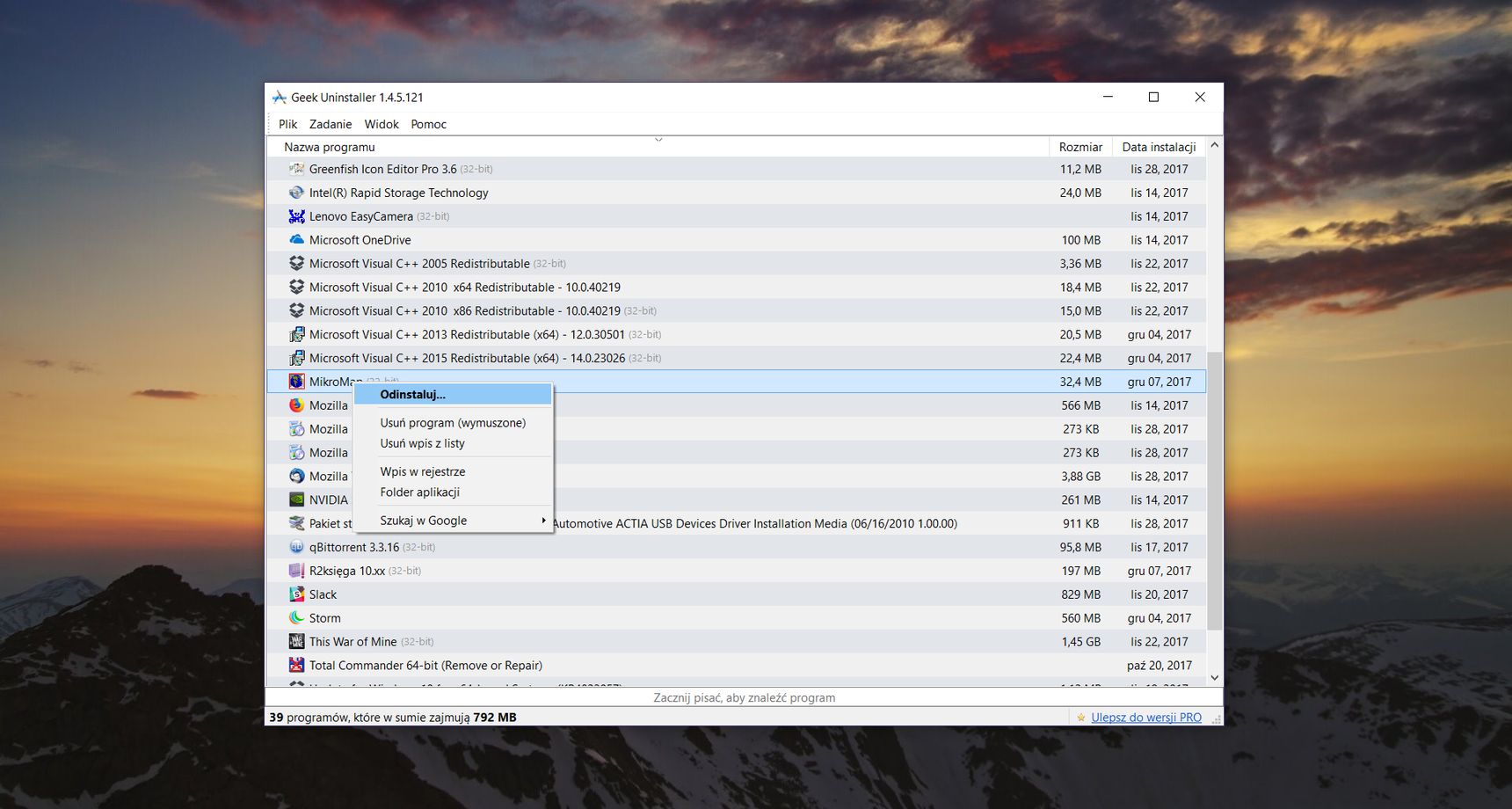Select Total Commander 64-bit entry
This screenshot has width=1512, height=809.
tap(737, 666)
